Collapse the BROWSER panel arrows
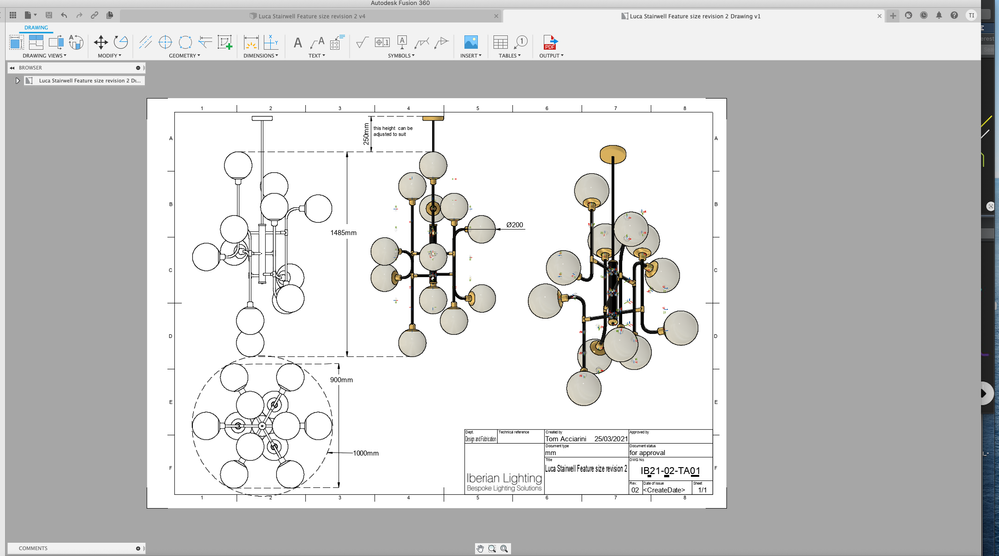Image resolution: width=999 pixels, height=556 pixels. (x=12, y=68)
